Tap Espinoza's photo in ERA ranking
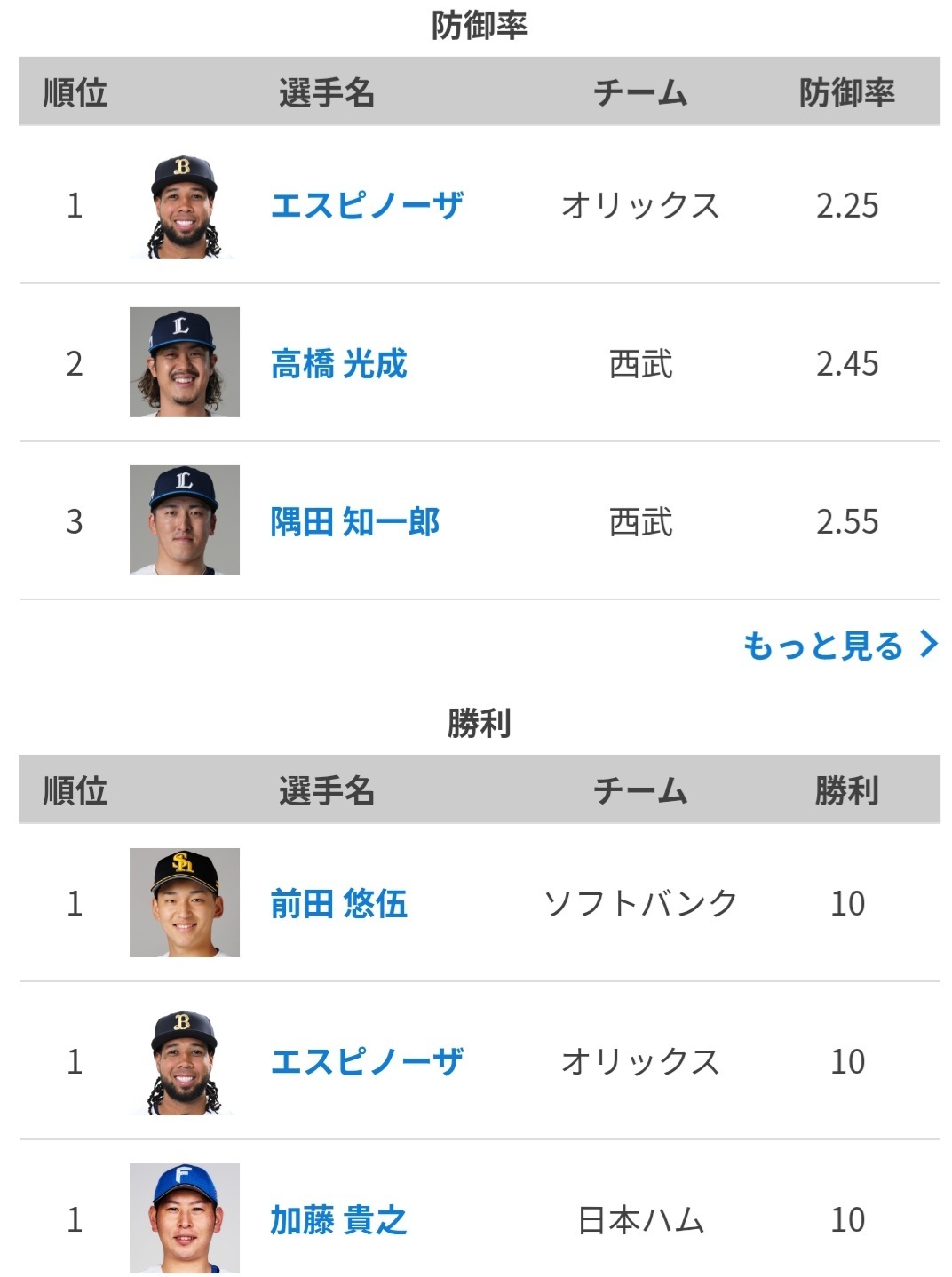This screenshot has height=1277, width=952. pyautogui.click(x=185, y=205)
